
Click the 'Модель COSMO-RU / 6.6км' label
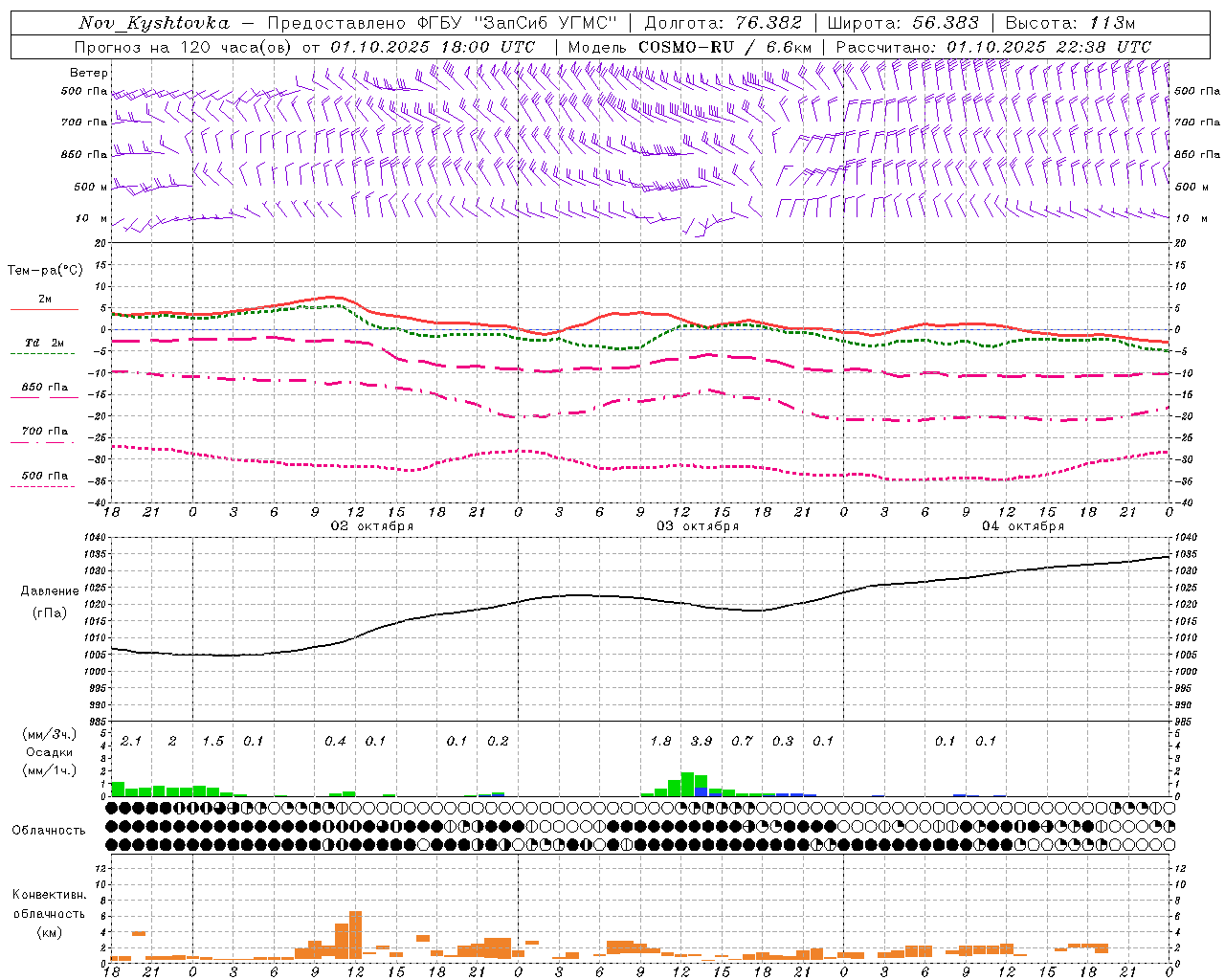tap(690, 47)
